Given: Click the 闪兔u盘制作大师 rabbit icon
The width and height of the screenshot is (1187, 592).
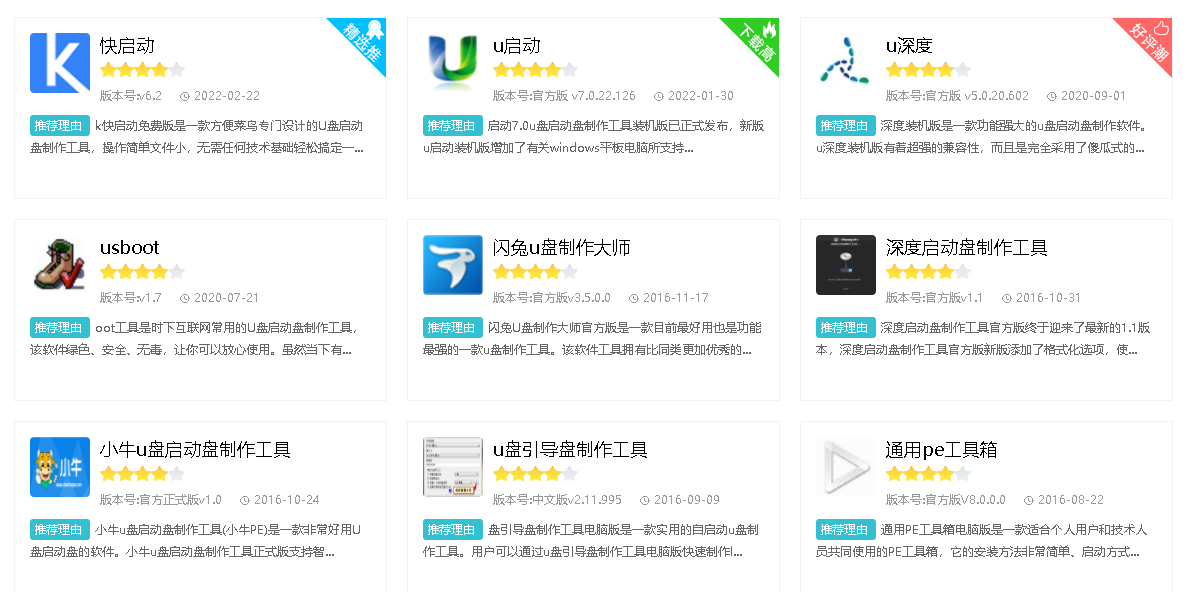Looking at the screenshot, I should (453, 265).
